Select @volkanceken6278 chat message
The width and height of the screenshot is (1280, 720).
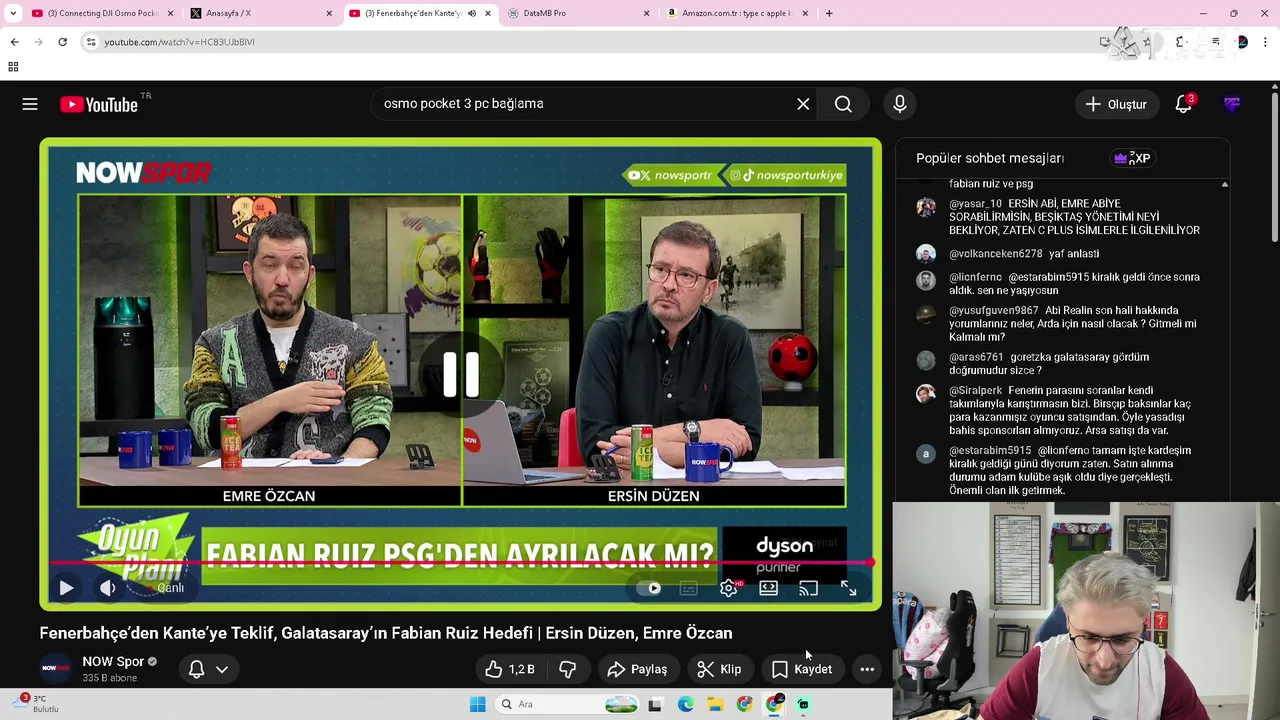click(x=1064, y=254)
